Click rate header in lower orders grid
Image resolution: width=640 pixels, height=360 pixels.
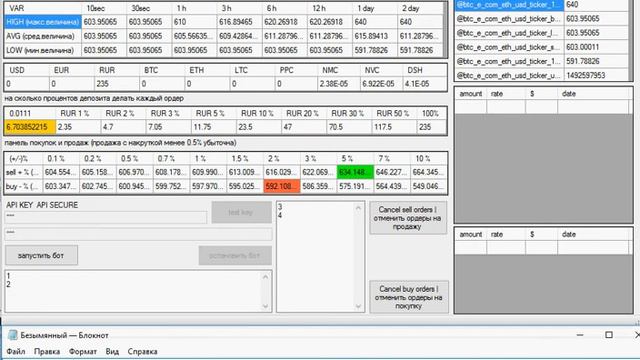(506, 235)
